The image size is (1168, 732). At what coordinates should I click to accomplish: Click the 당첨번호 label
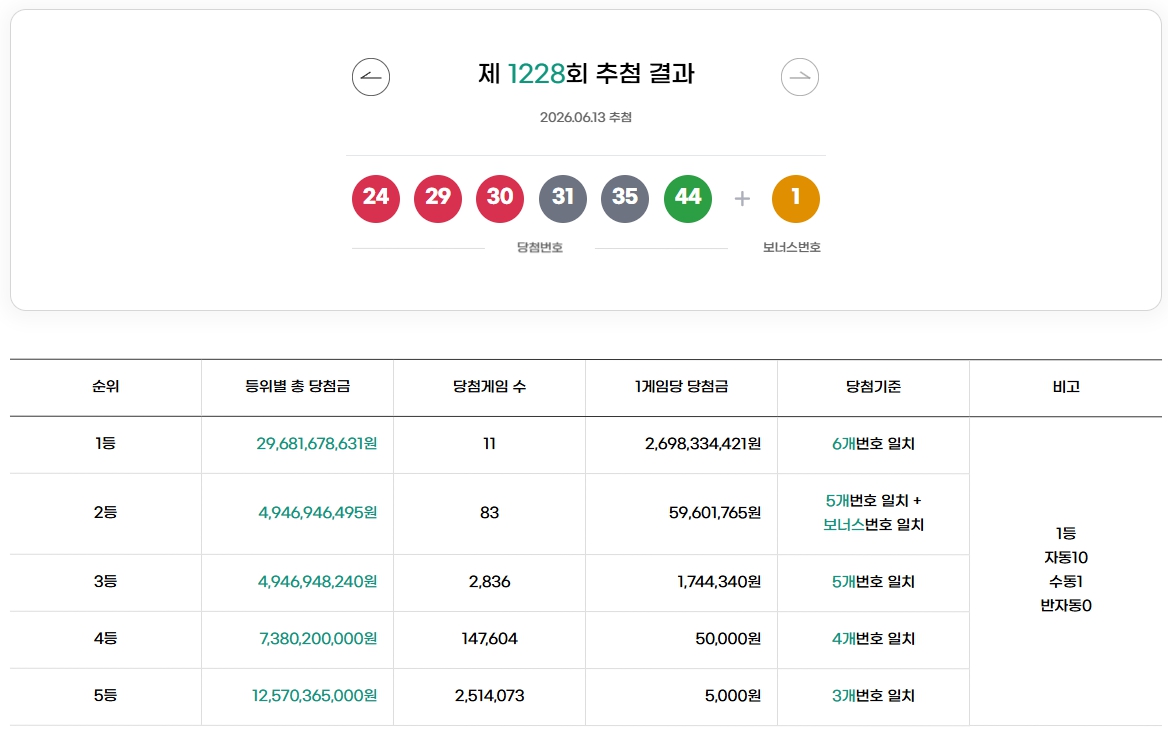(540, 247)
